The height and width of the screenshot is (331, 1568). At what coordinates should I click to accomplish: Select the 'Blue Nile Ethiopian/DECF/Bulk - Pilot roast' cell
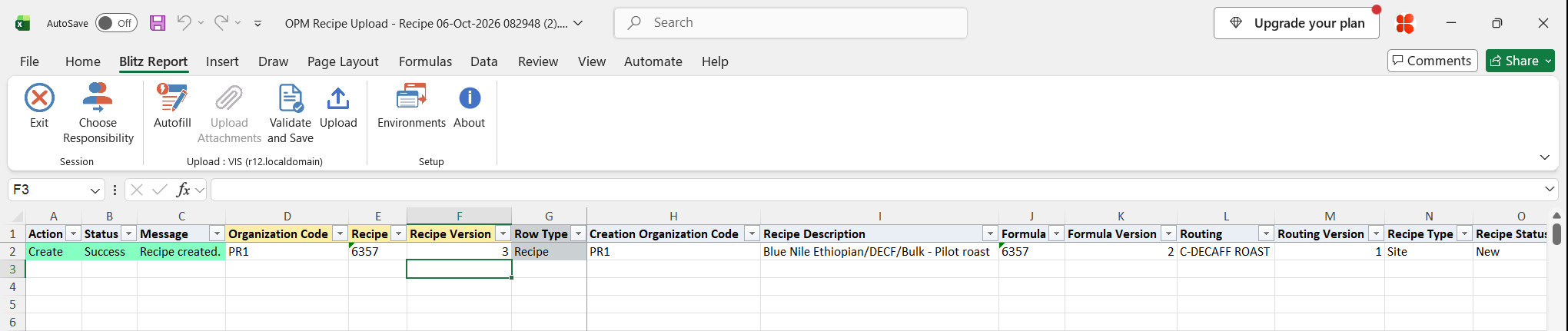(x=879, y=251)
